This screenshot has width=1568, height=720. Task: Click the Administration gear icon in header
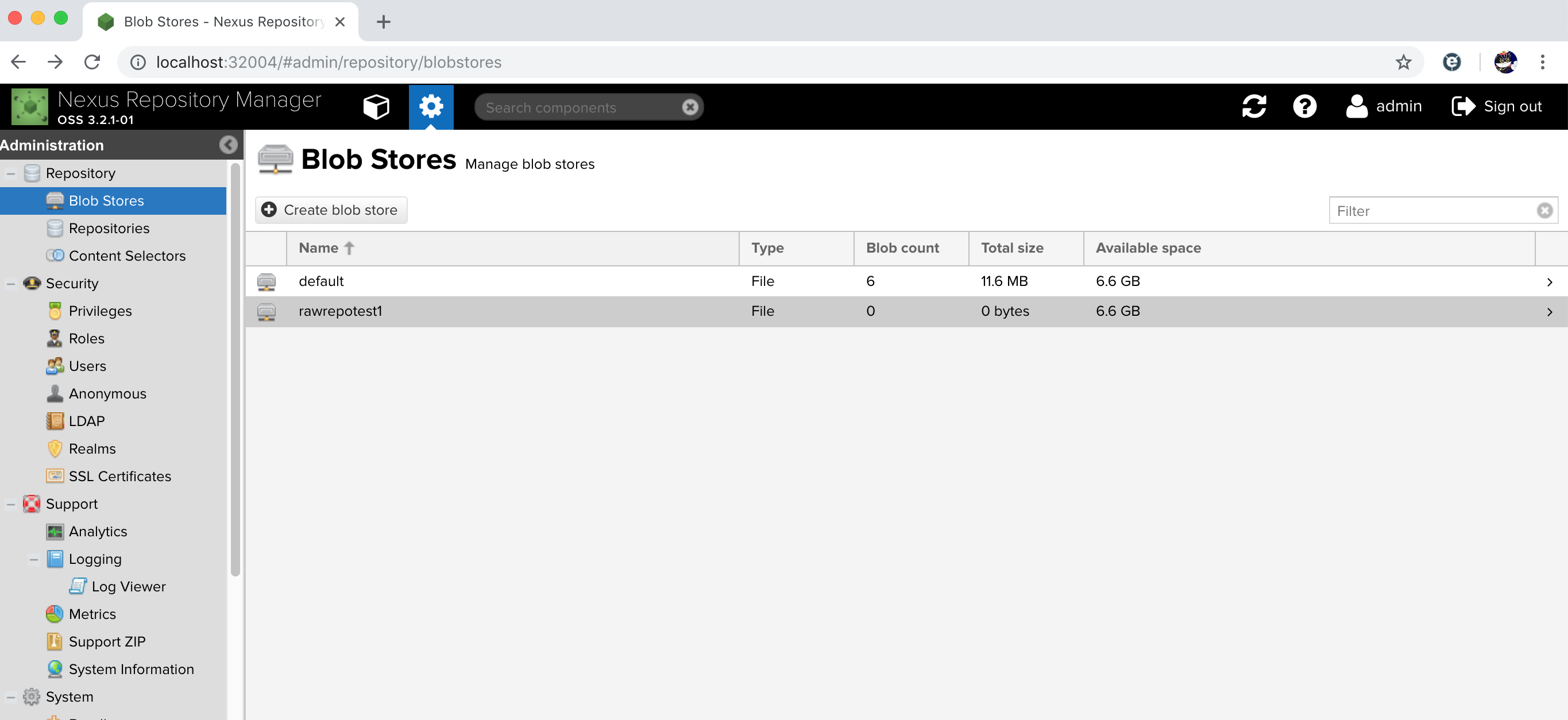(x=431, y=107)
